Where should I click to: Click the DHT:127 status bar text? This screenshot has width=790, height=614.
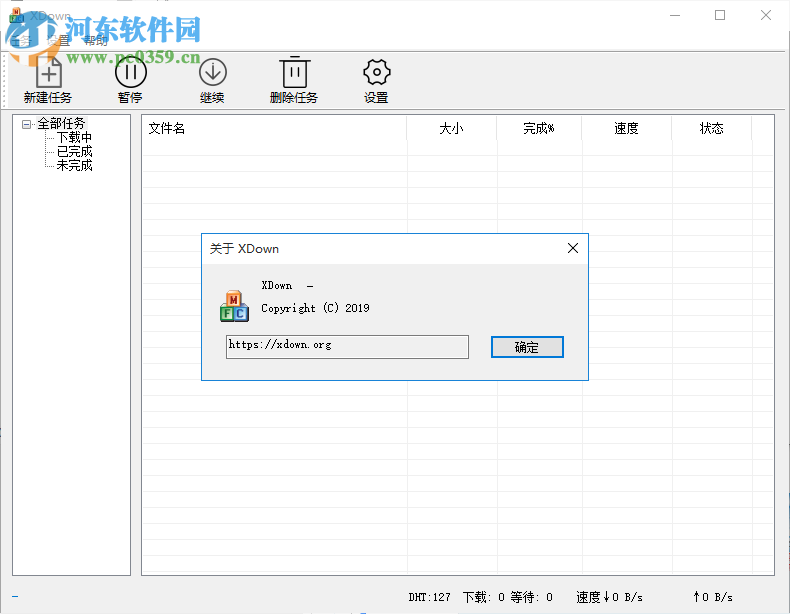[x=429, y=597]
